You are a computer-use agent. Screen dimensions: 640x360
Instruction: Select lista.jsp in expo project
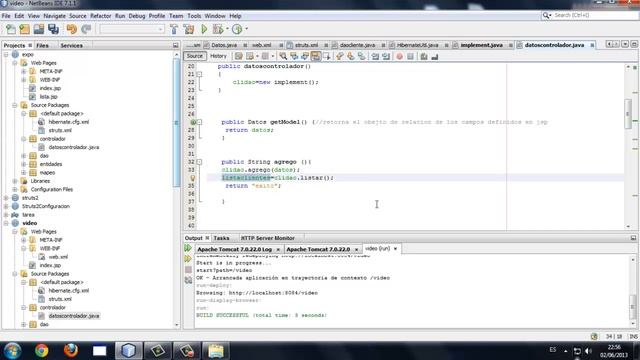point(48,97)
